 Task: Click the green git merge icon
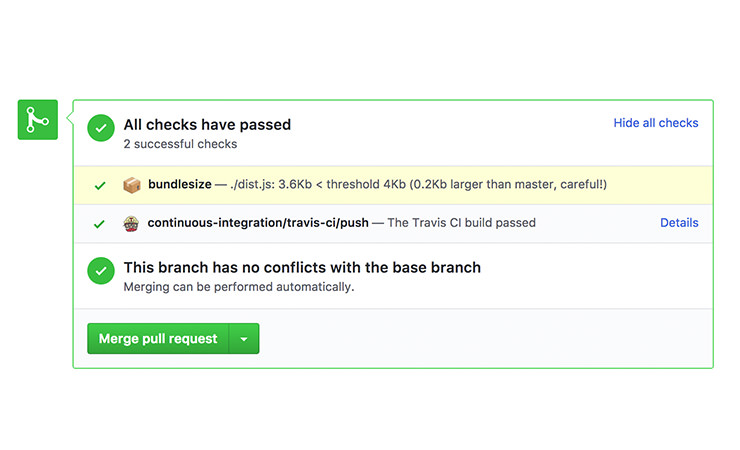coord(38,121)
